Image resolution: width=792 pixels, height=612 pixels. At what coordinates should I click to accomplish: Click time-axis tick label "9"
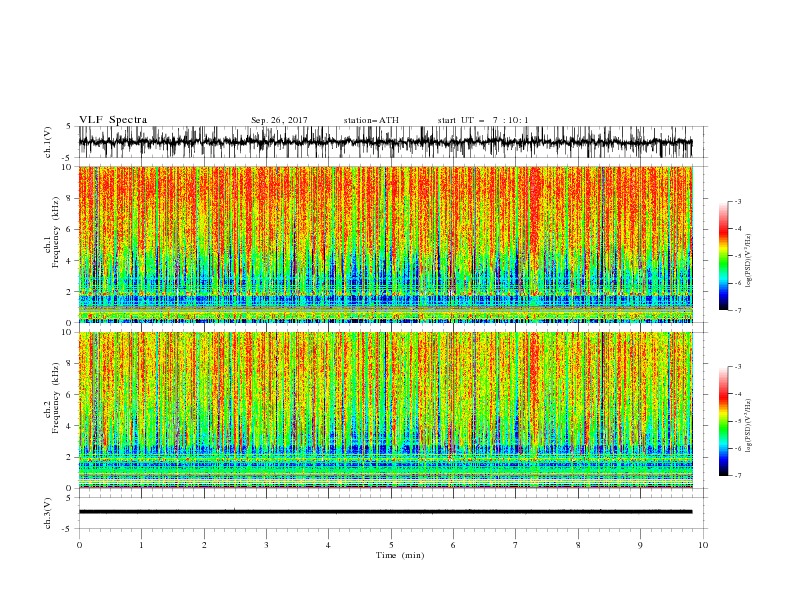tap(640, 545)
